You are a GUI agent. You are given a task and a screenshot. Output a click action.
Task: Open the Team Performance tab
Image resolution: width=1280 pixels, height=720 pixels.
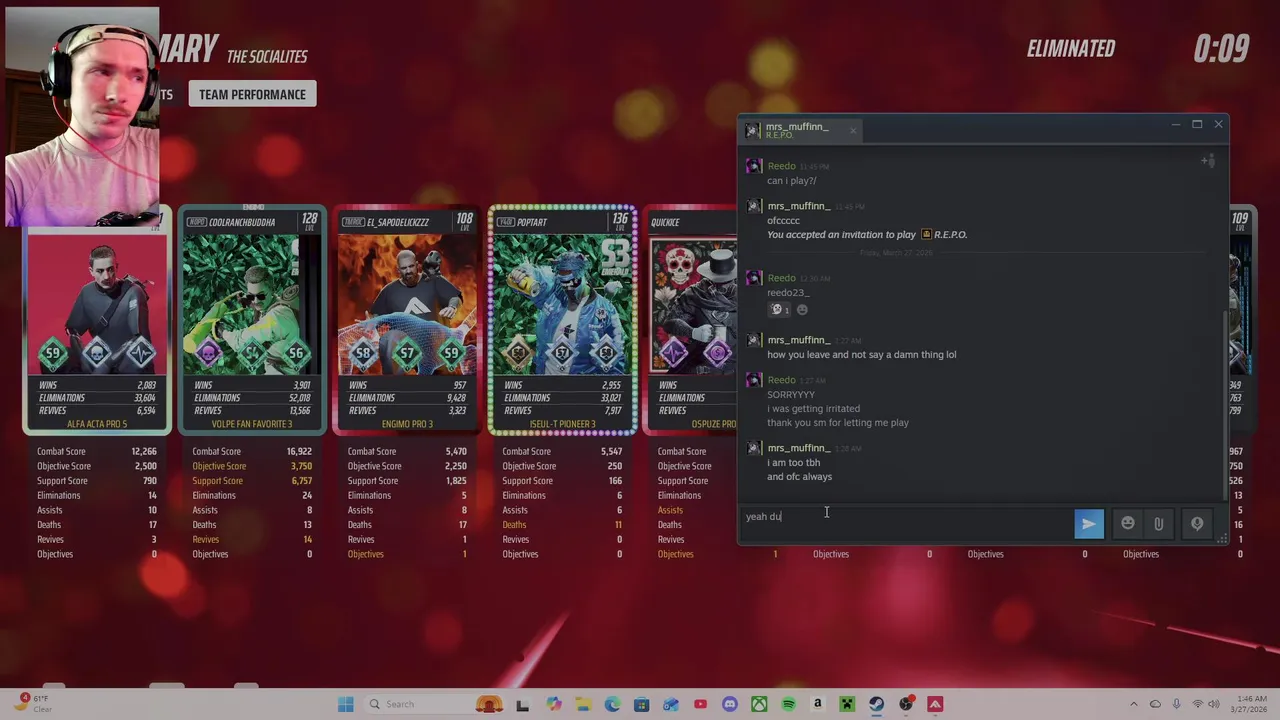click(x=252, y=94)
